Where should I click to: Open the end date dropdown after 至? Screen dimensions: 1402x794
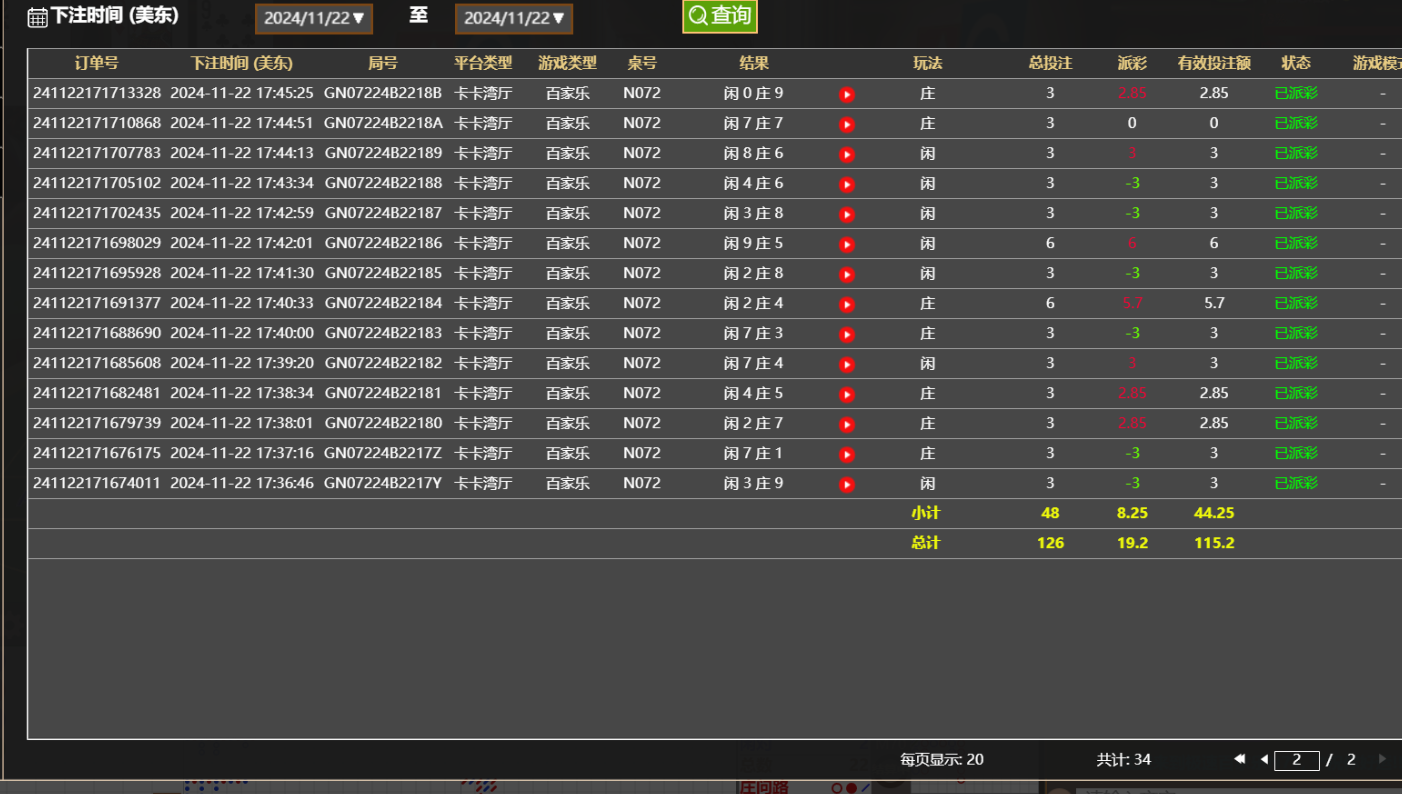pos(514,18)
